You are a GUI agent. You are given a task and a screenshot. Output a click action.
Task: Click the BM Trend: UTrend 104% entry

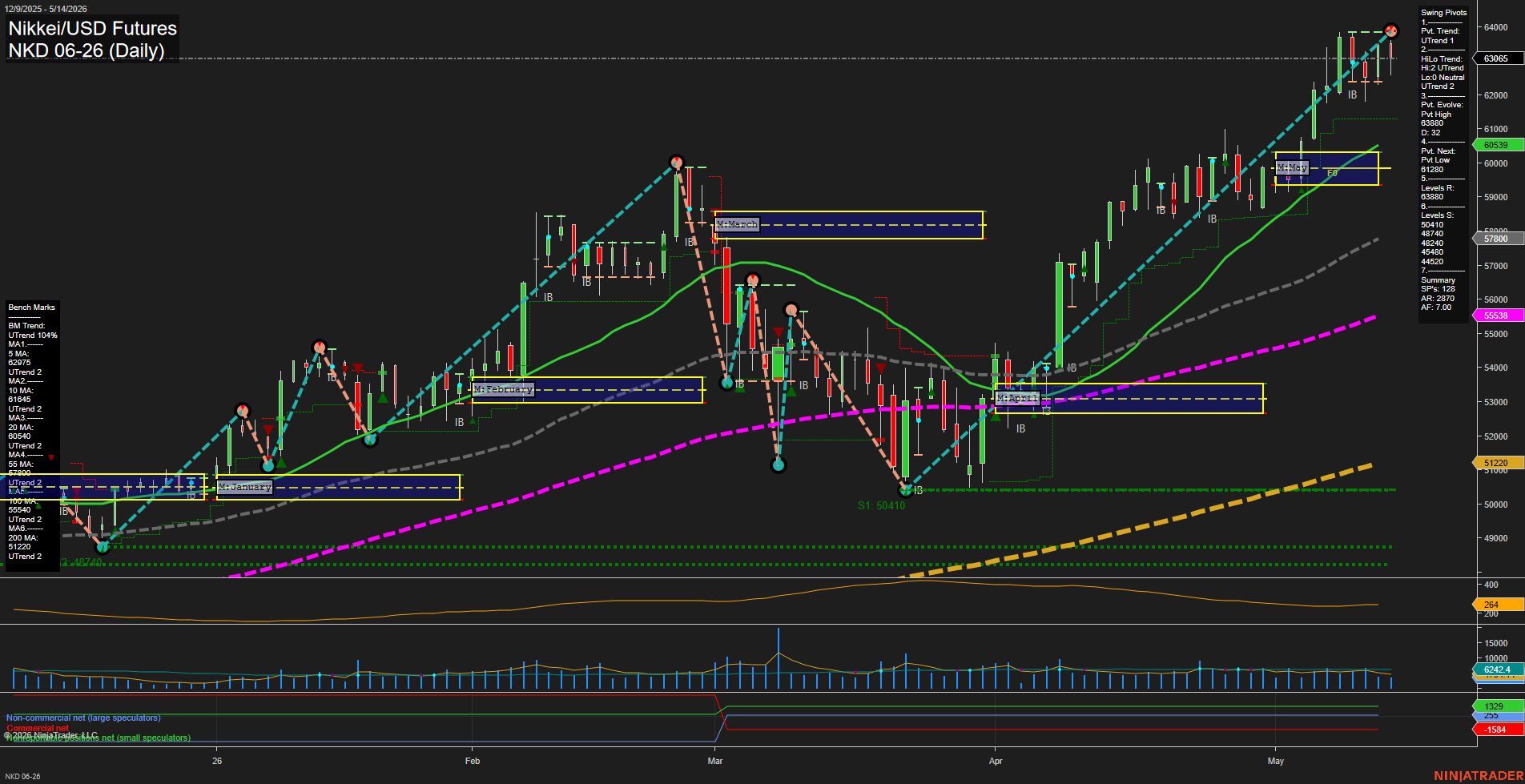33,331
